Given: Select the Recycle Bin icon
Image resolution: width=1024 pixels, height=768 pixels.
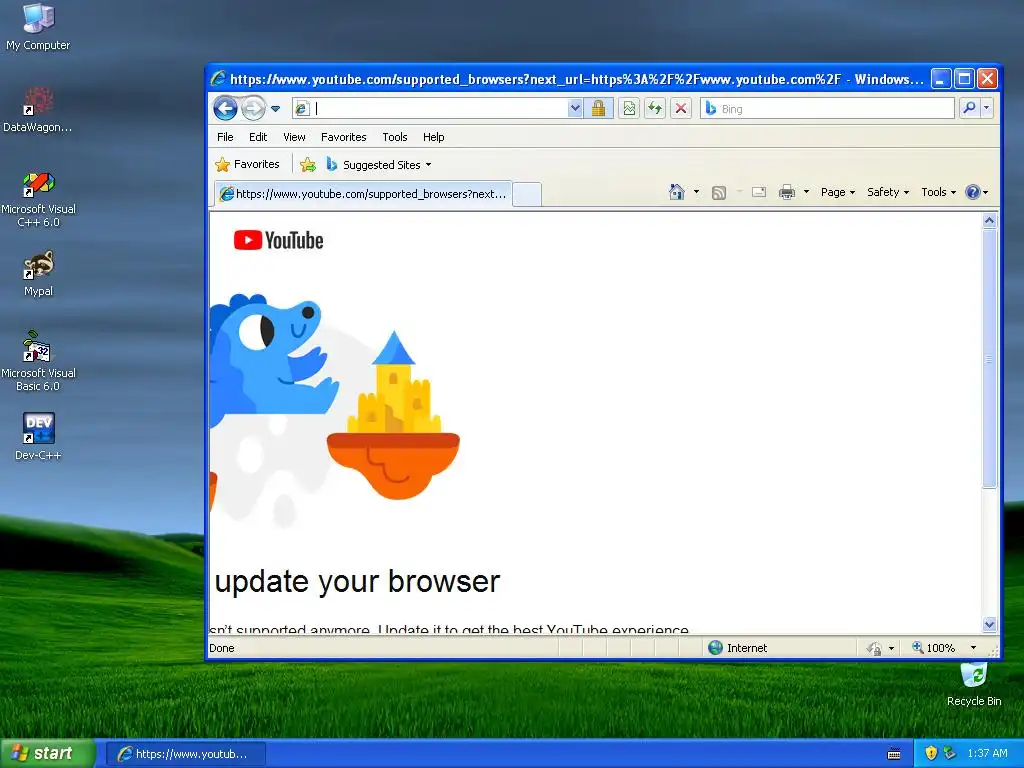Looking at the screenshot, I should coord(974,684).
